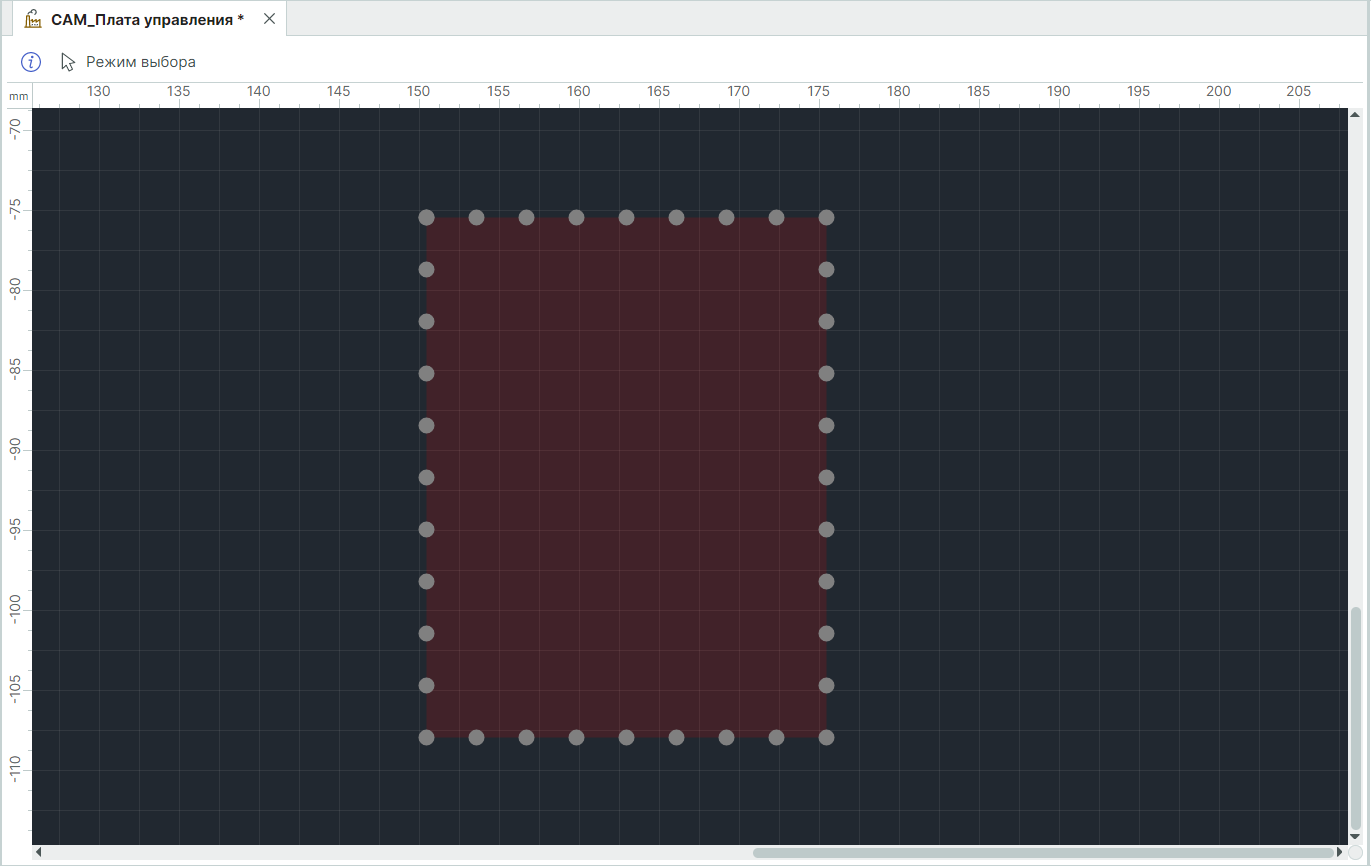
Task: Select the bottom-left corner pad of the rectangle
Action: point(426,737)
